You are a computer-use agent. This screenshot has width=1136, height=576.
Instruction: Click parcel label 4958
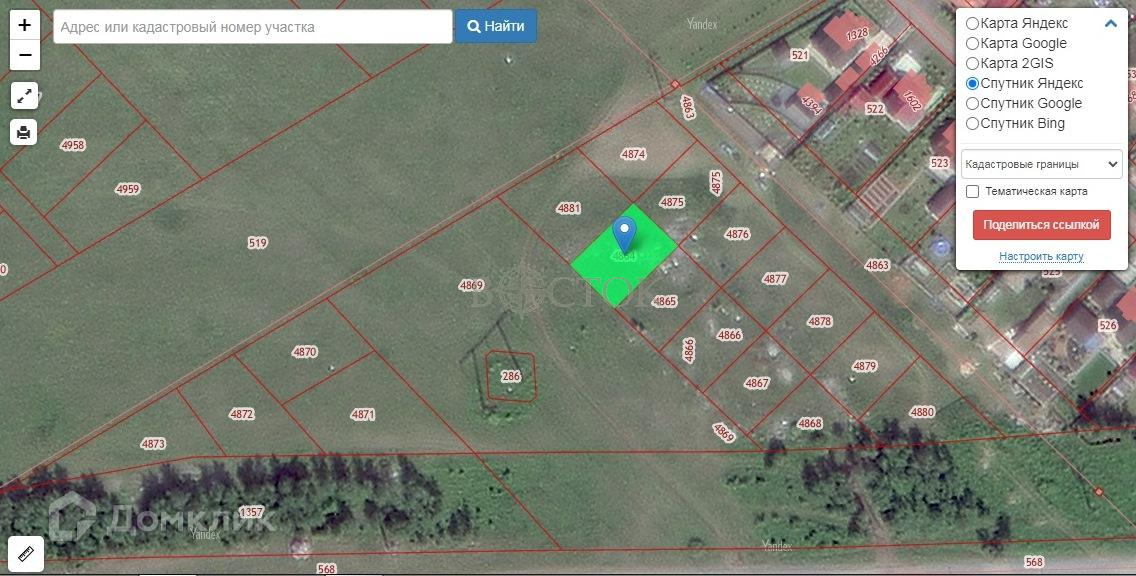coord(72,145)
